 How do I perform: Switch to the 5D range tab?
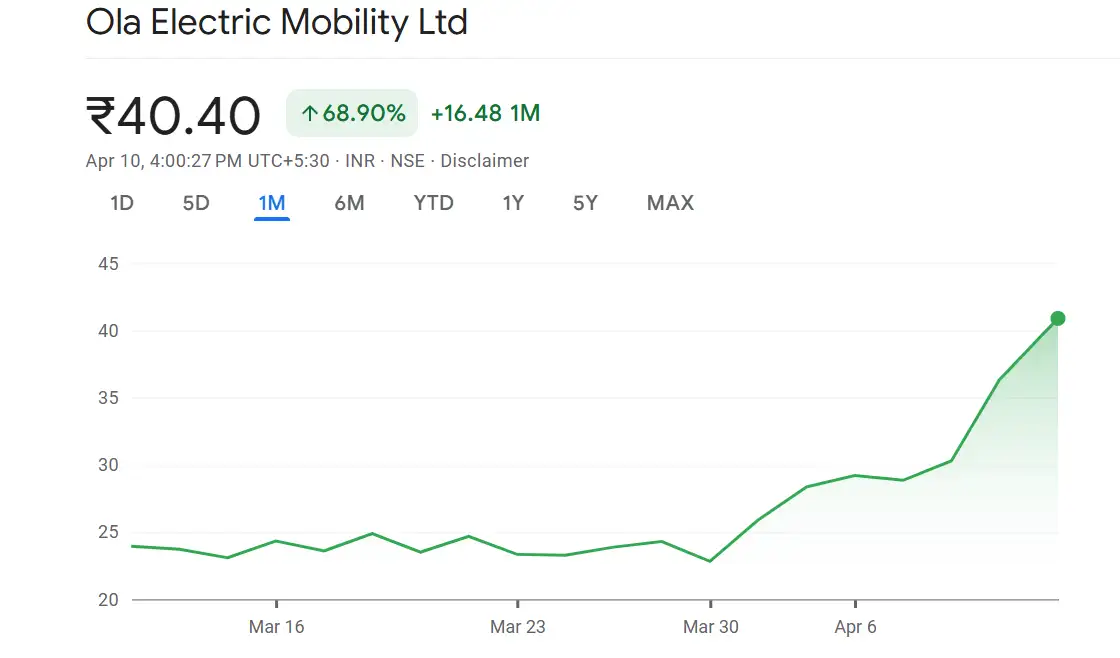click(x=196, y=203)
